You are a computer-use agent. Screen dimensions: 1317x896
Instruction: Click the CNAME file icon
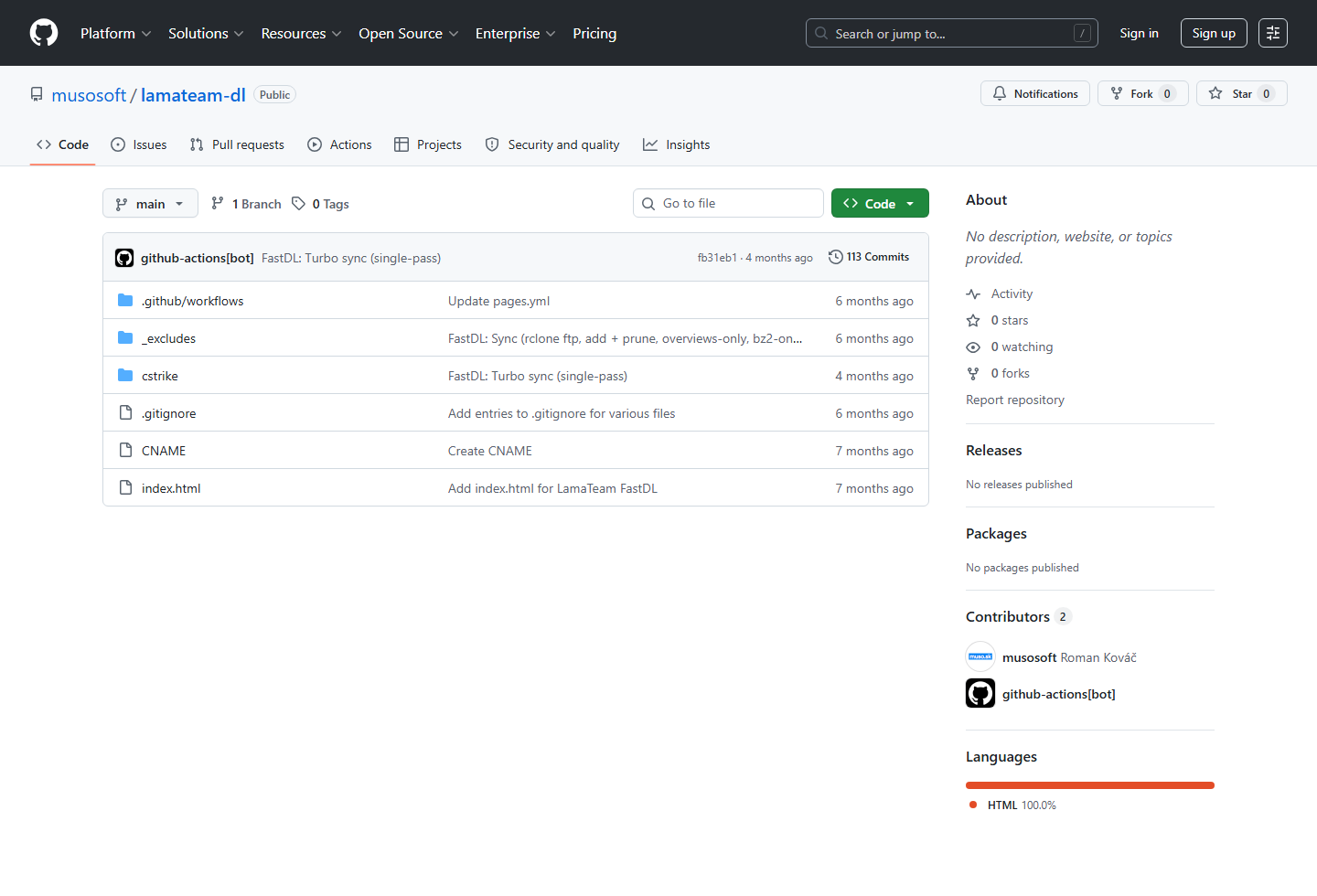point(125,450)
